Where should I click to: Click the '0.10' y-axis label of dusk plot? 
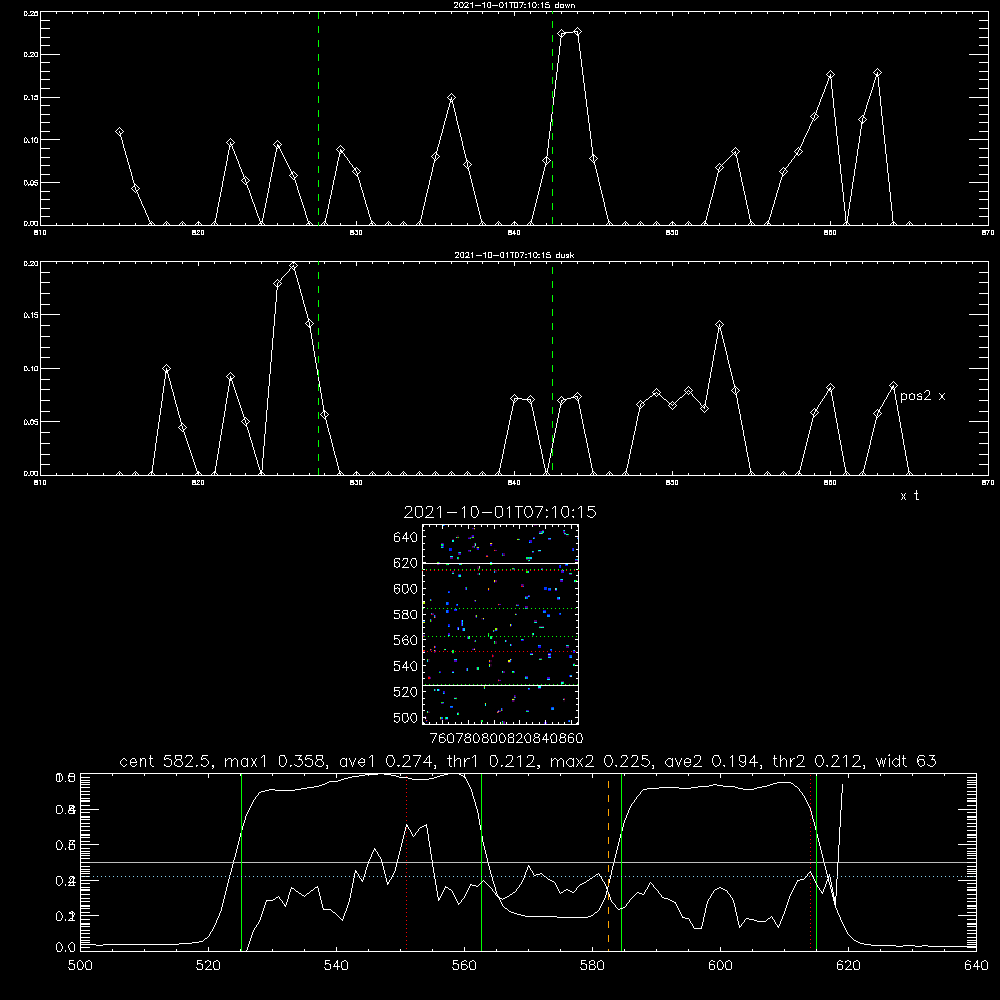pos(31,369)
